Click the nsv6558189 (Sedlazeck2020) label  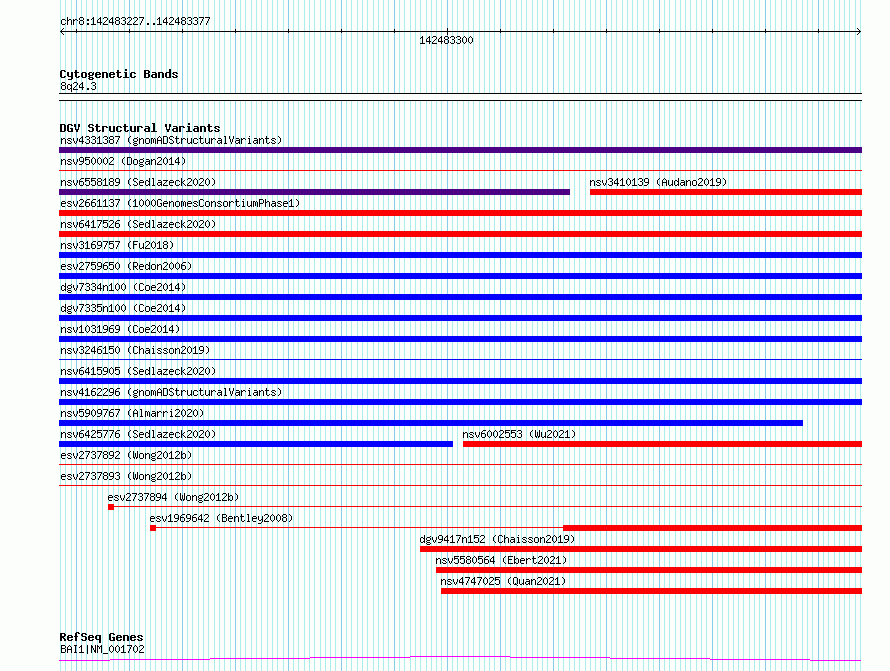pos(138,182)
